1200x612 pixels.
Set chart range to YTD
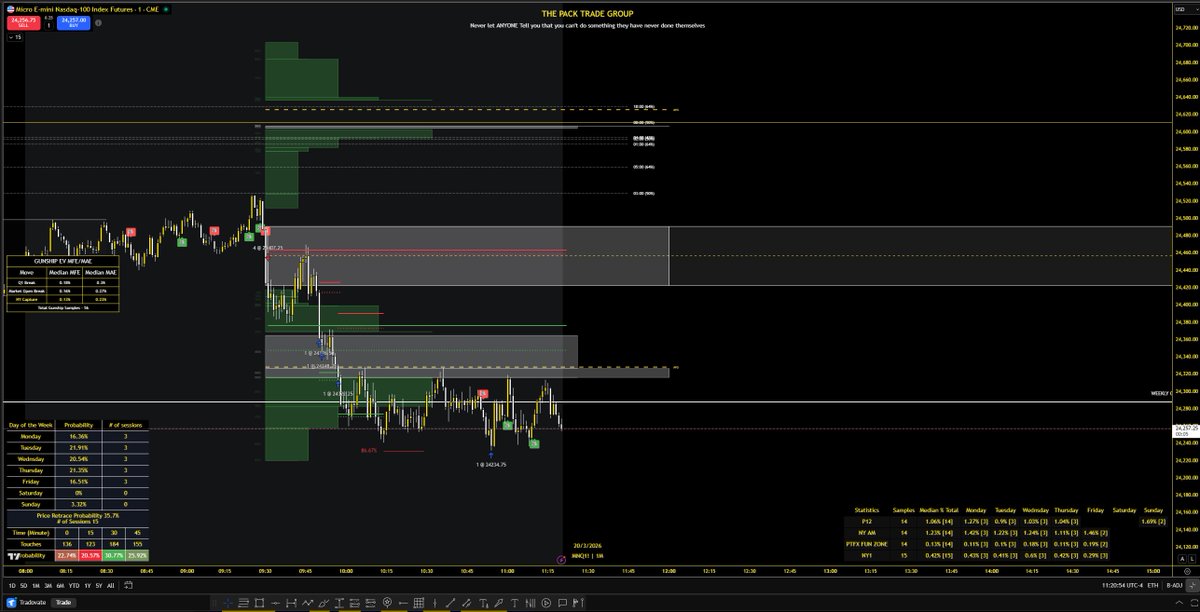click(74, 586)
